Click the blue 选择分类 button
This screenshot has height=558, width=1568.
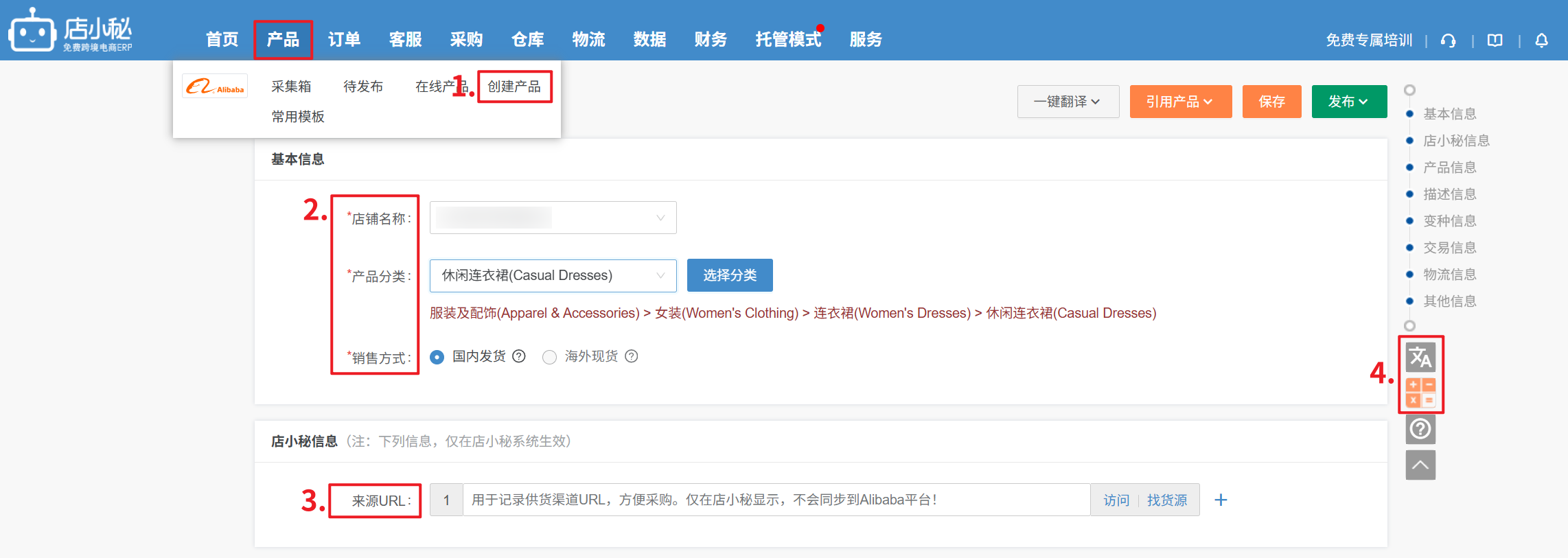click(729, 275)
